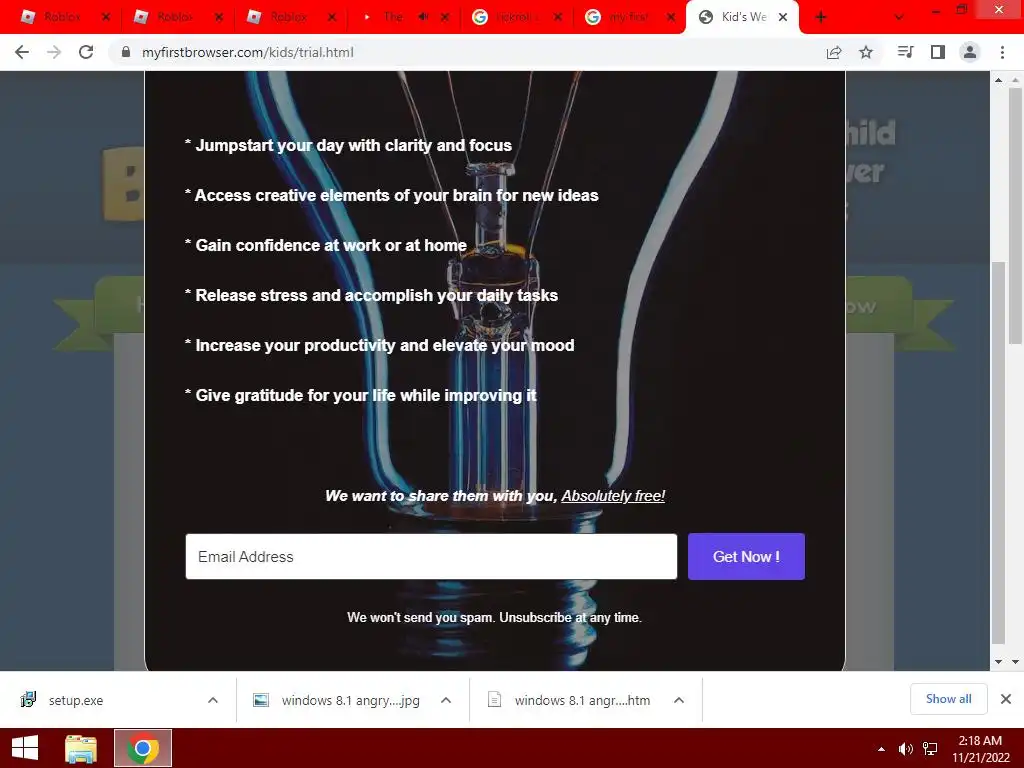Click 'We won't send you spam' notice
This screenshot has height=768, width=1024.
point(494,617)
